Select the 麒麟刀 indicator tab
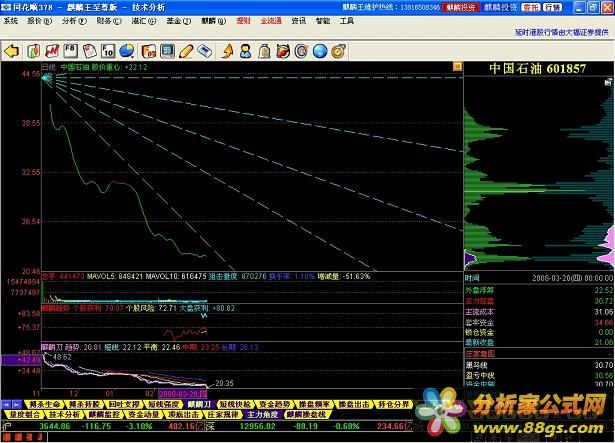 (200, 405)
